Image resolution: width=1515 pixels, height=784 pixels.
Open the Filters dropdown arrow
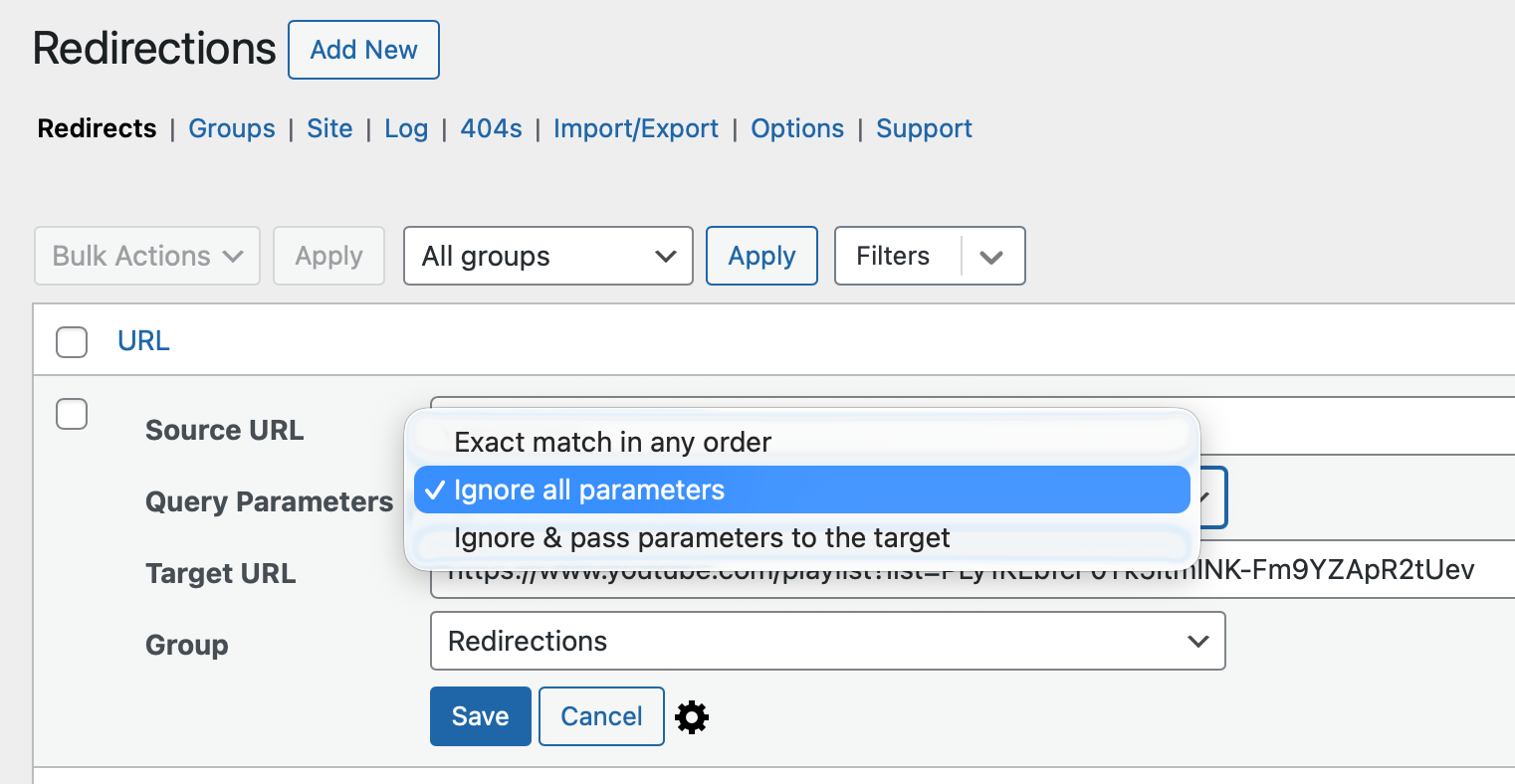pyautogui.click(x=990, y=257)
